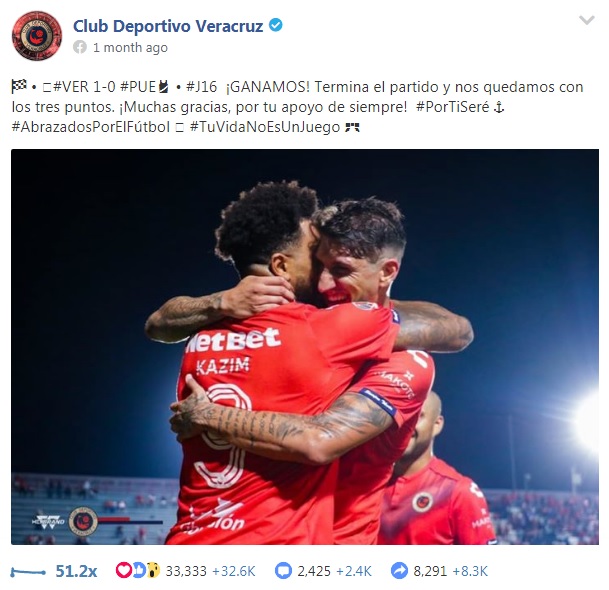Click the heart love reaction icon
The width and height of the screenshot is (609, 590).
124,570
